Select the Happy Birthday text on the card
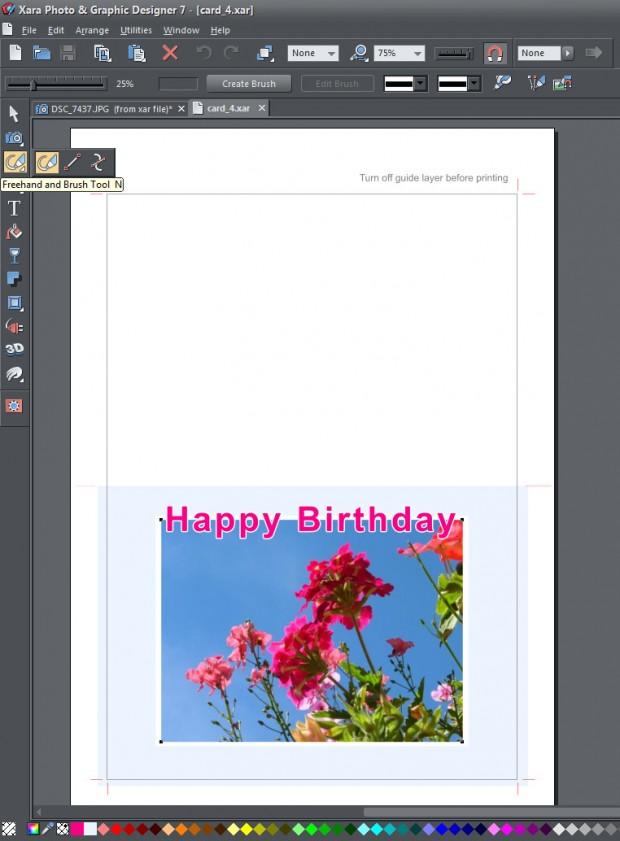Screen dimensions: 620x841 (x=311, y=520)
